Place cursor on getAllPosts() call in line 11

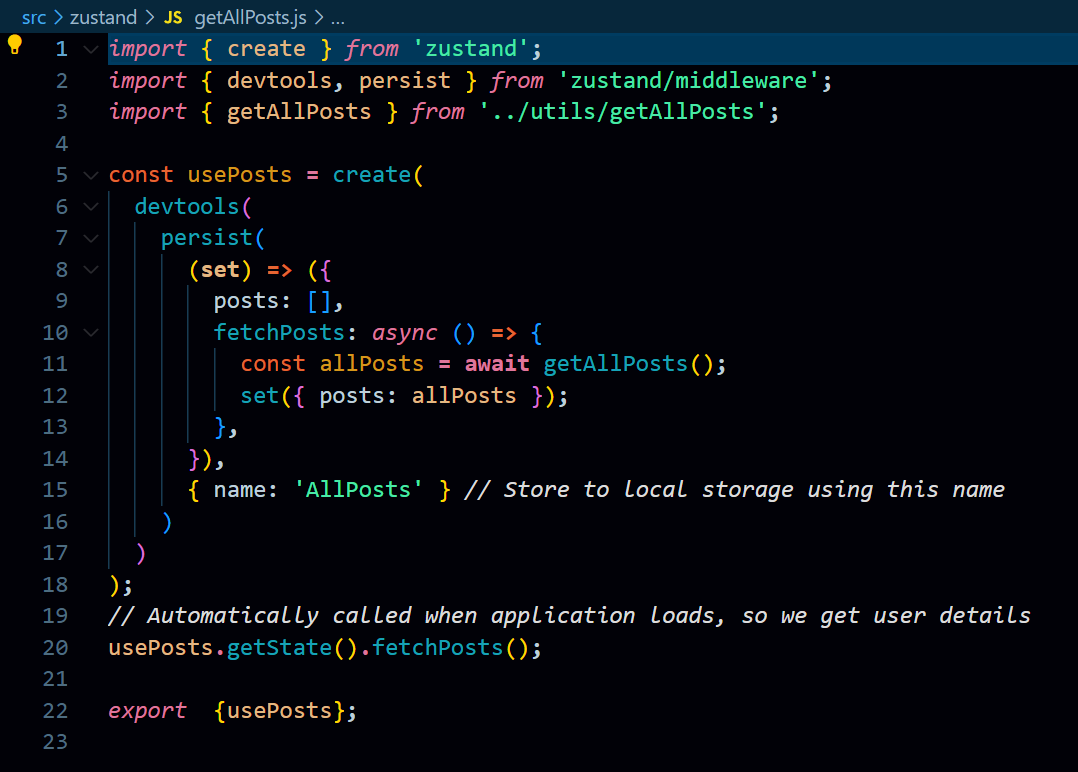615,364
